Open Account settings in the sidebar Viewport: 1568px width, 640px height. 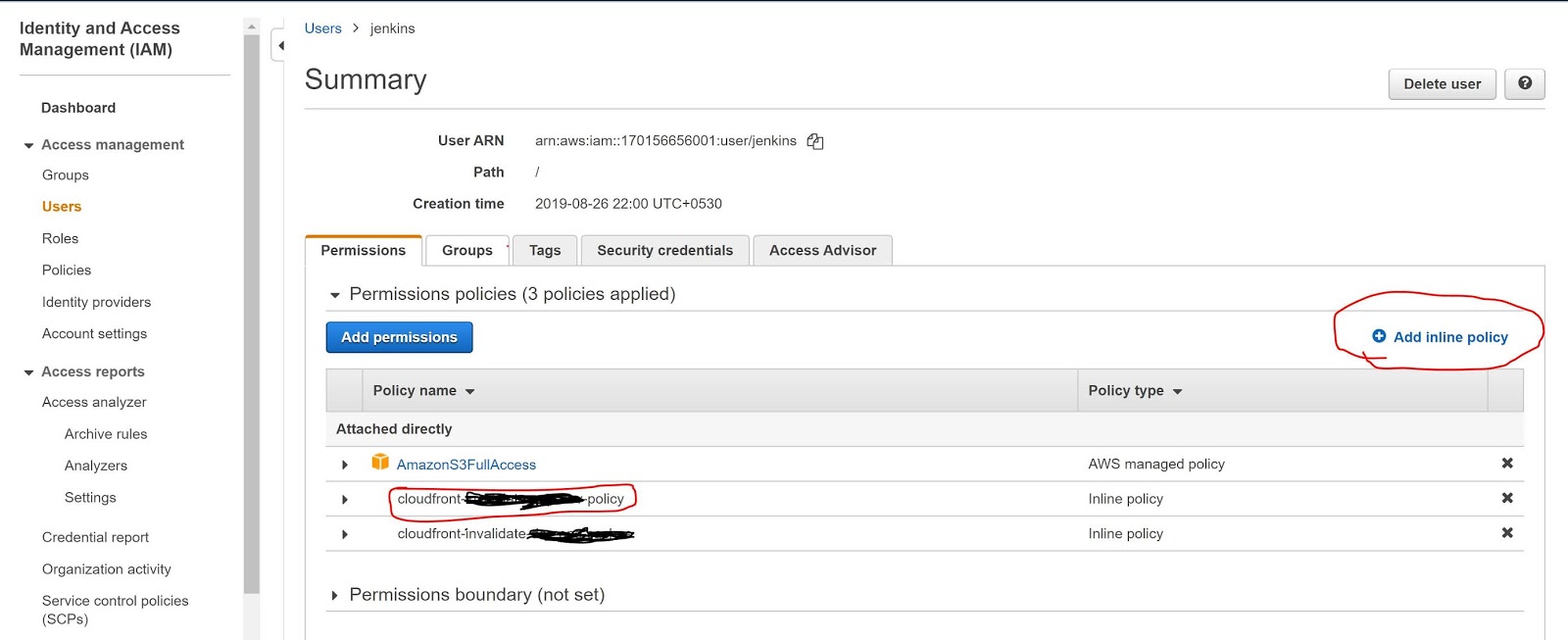94,334
